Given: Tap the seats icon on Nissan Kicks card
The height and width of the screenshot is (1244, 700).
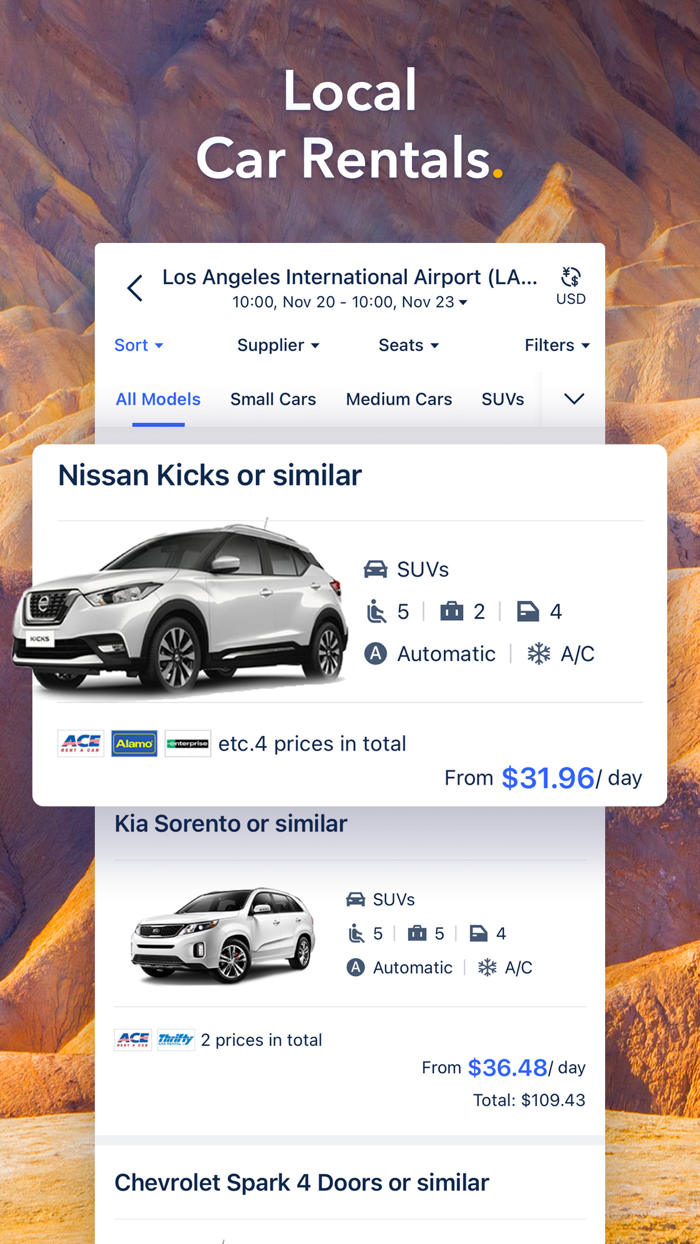Looking at the screenshot, I should coord(376,611).
